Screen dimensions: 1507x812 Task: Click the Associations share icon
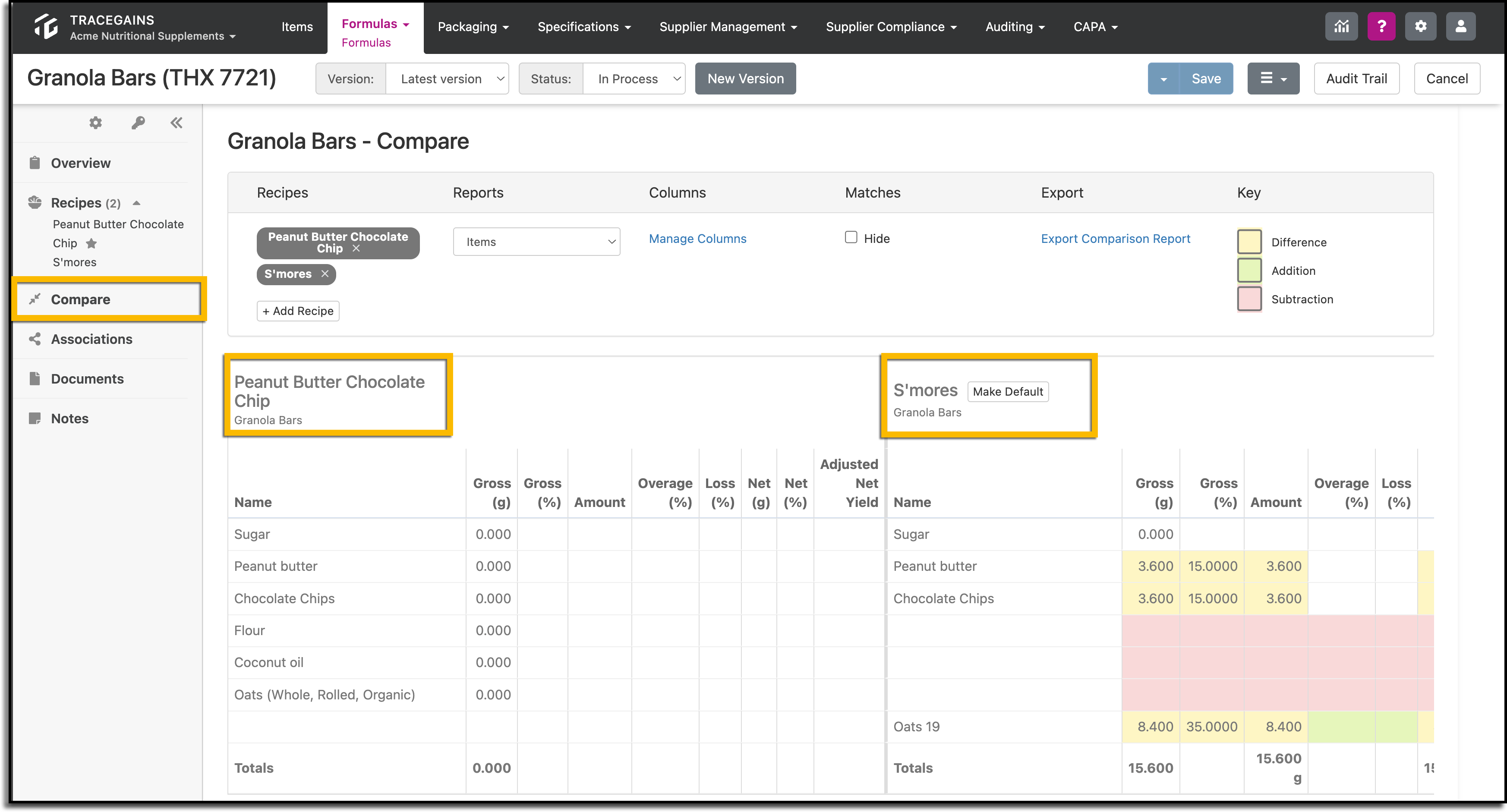[x=35, y=339]
